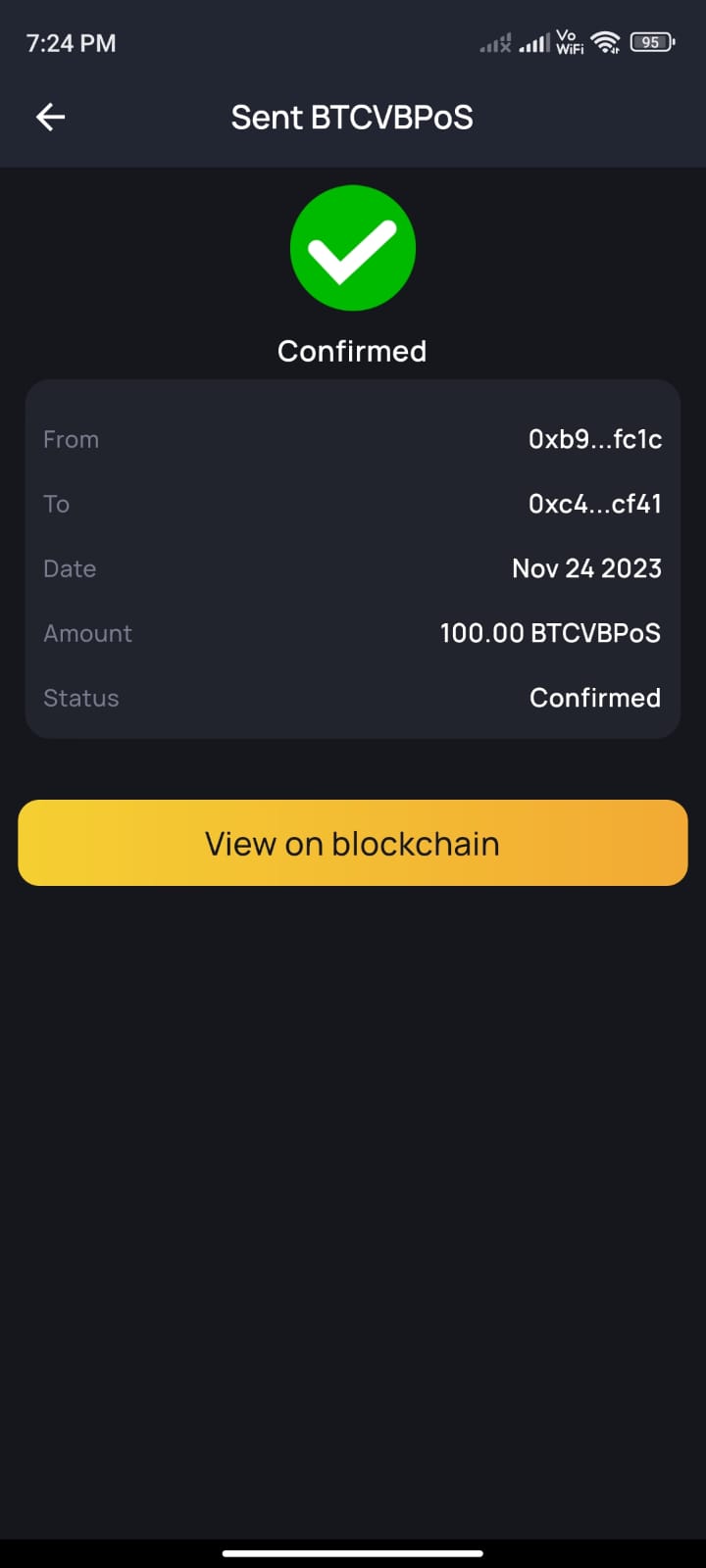Tap the Confirmed value in the Status row
The height and width of the screenshot is (1568, 706).
594,698
